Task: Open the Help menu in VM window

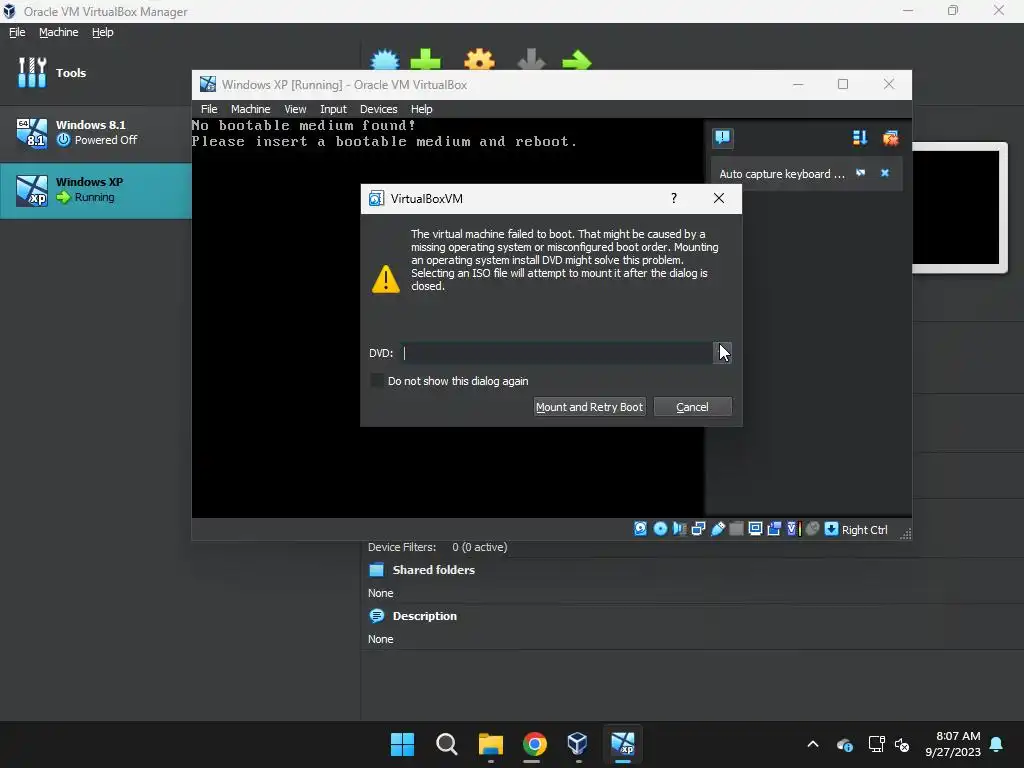Action: click(x=421, y=109)
